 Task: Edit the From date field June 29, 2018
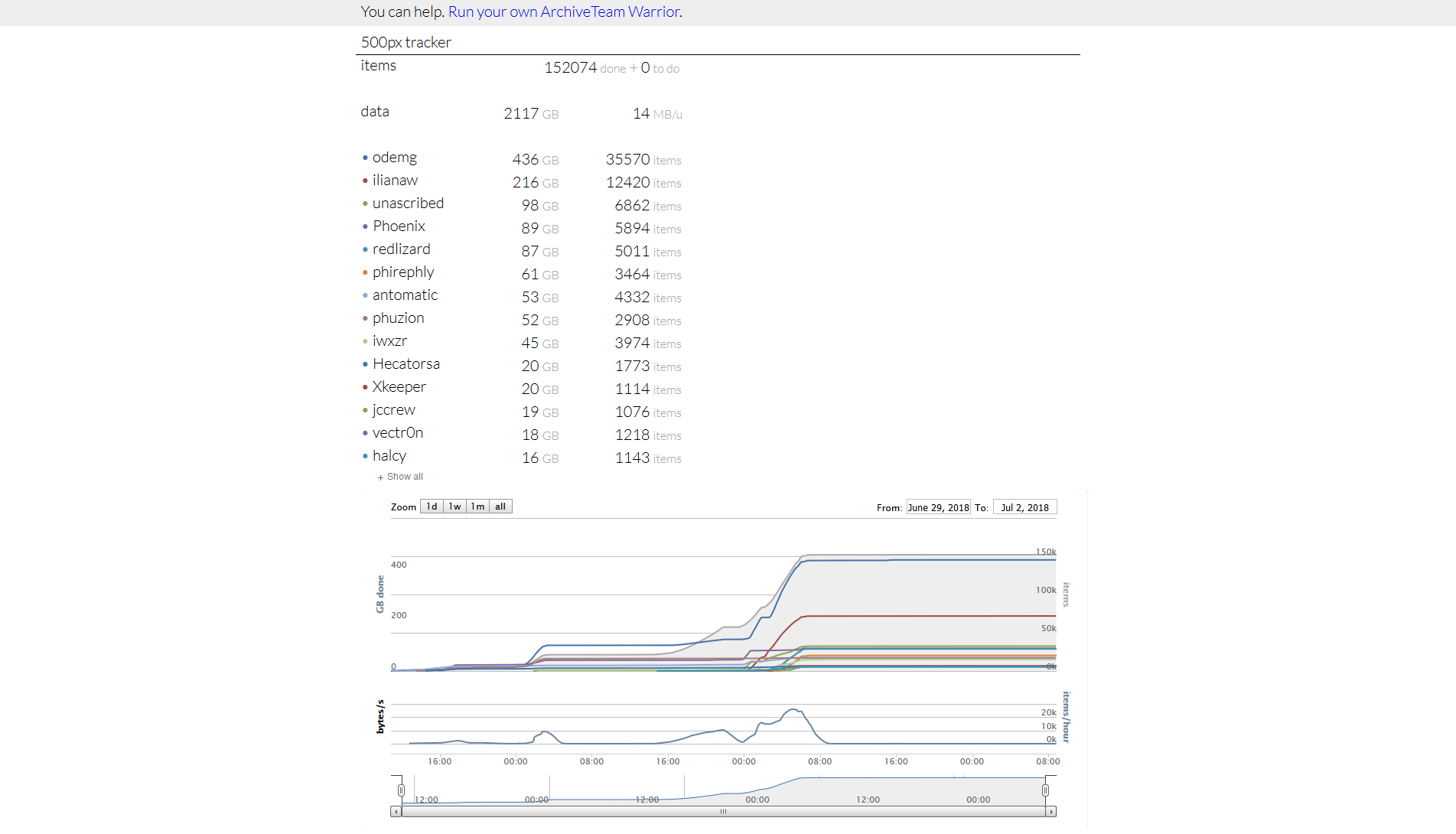click(x=938, y=507)
